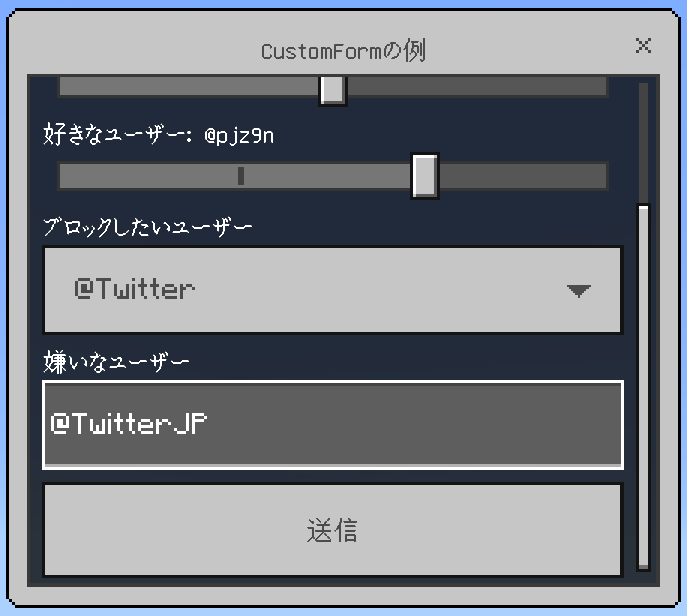The image size is (687, 616).
Task: Click the 好きなユーザー: @pjz9n label
Action: 159,135
